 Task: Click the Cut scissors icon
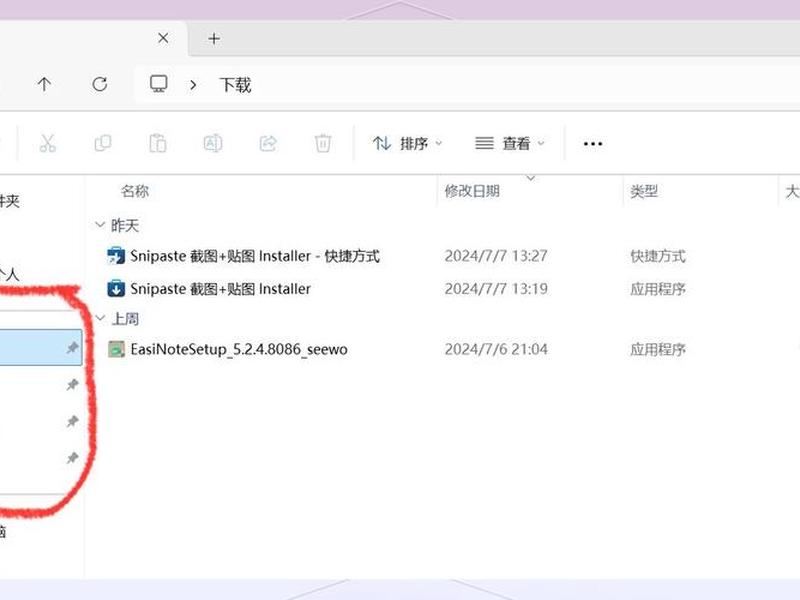47,143
